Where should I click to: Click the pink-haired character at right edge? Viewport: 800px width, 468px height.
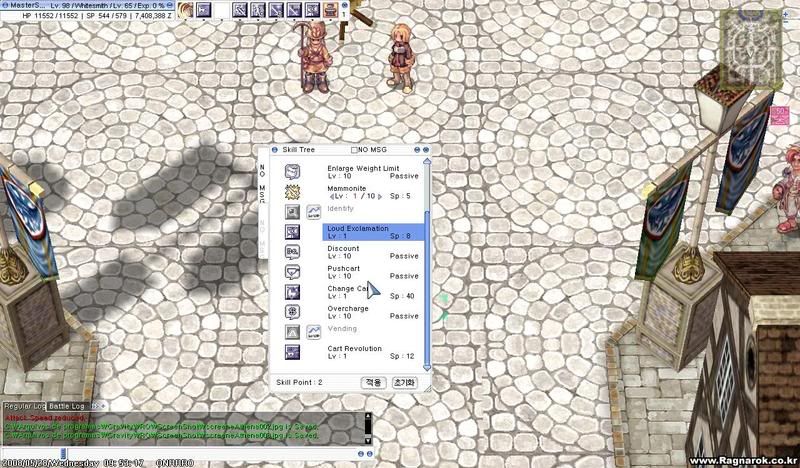click(786, 189)
